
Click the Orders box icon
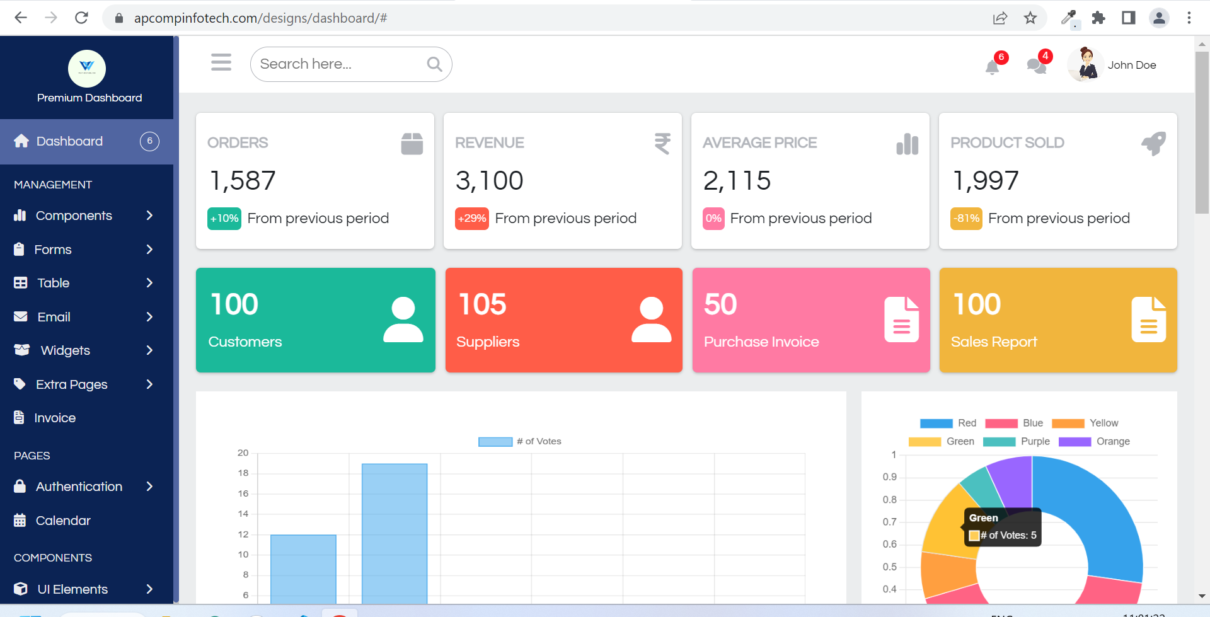pyautogui.click(x=412, y=144)
